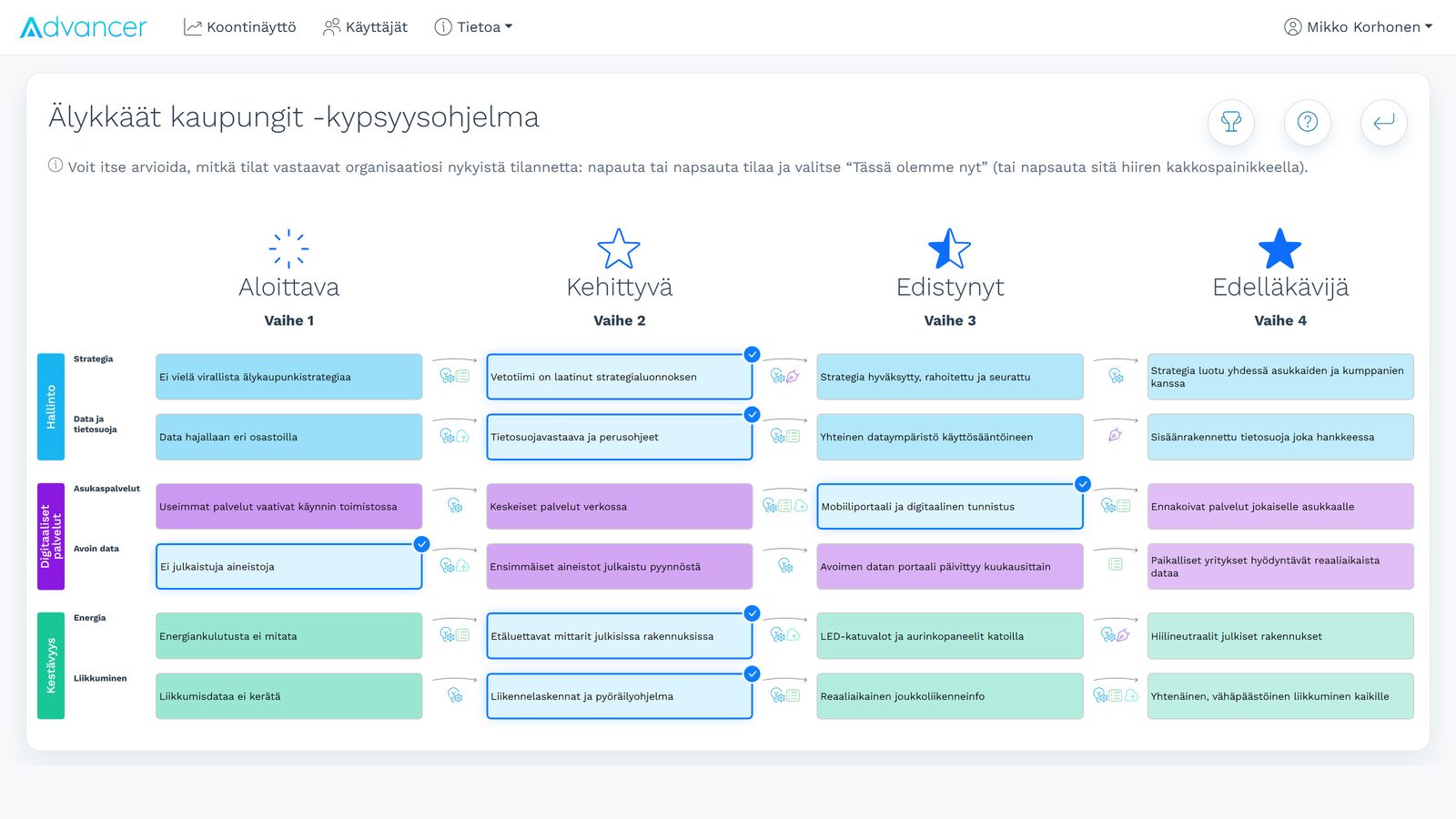Choose the 'Keskeiset palvelut verkossa' state
1456x819 pixels.
[x=620, y=506]
